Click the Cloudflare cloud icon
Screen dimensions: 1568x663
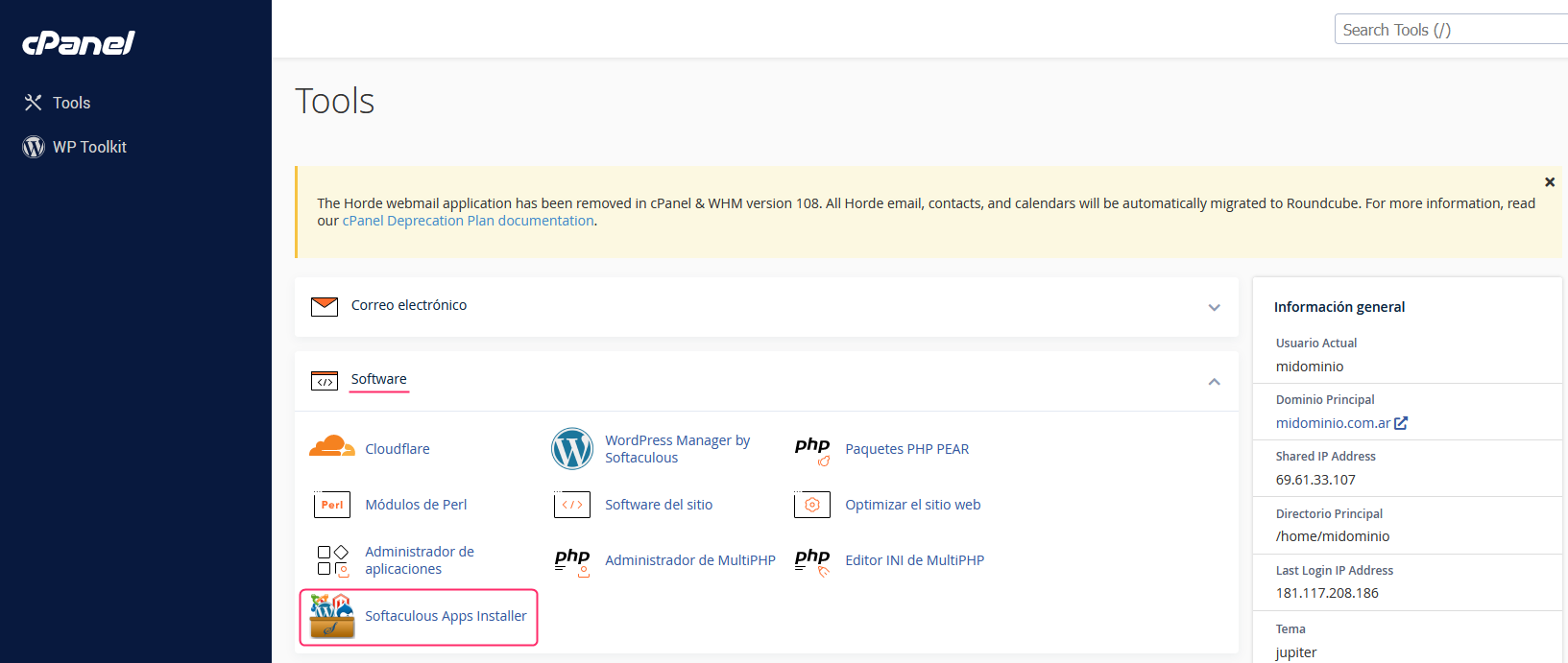pos(332,448)
